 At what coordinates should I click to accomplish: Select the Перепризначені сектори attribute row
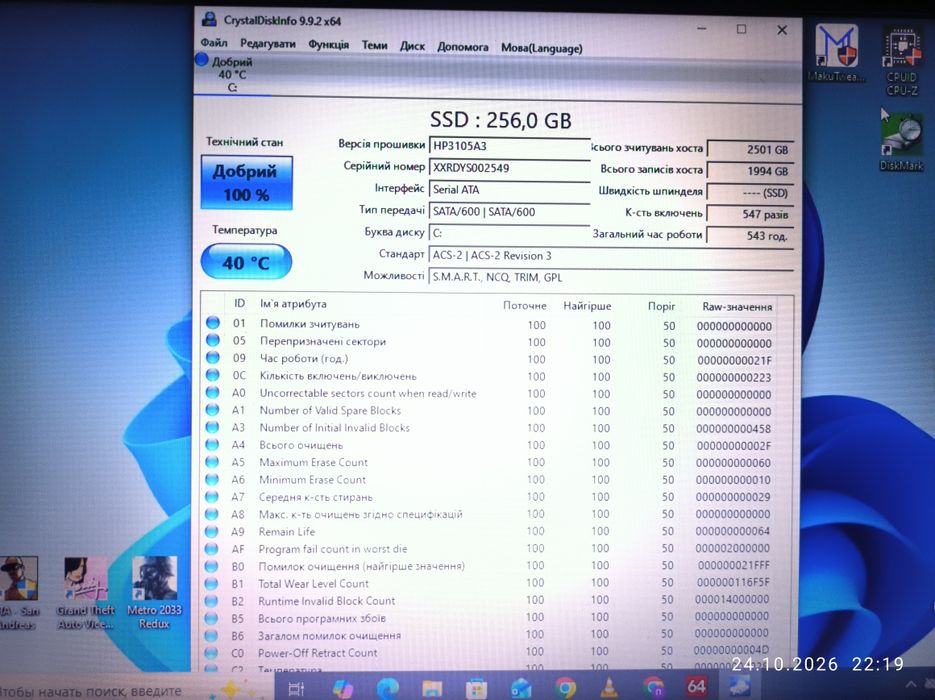coord(489,342)
